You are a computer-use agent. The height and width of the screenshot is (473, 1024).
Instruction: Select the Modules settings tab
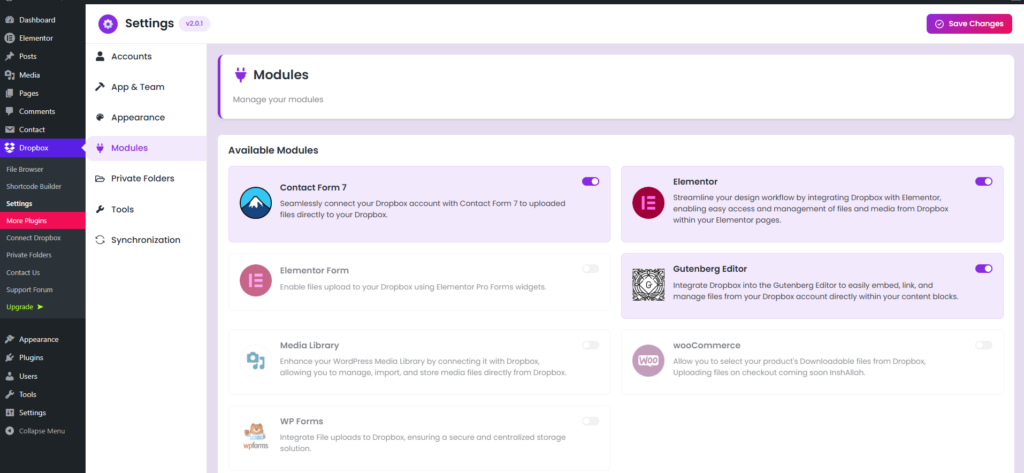click(x=146, y=148)
